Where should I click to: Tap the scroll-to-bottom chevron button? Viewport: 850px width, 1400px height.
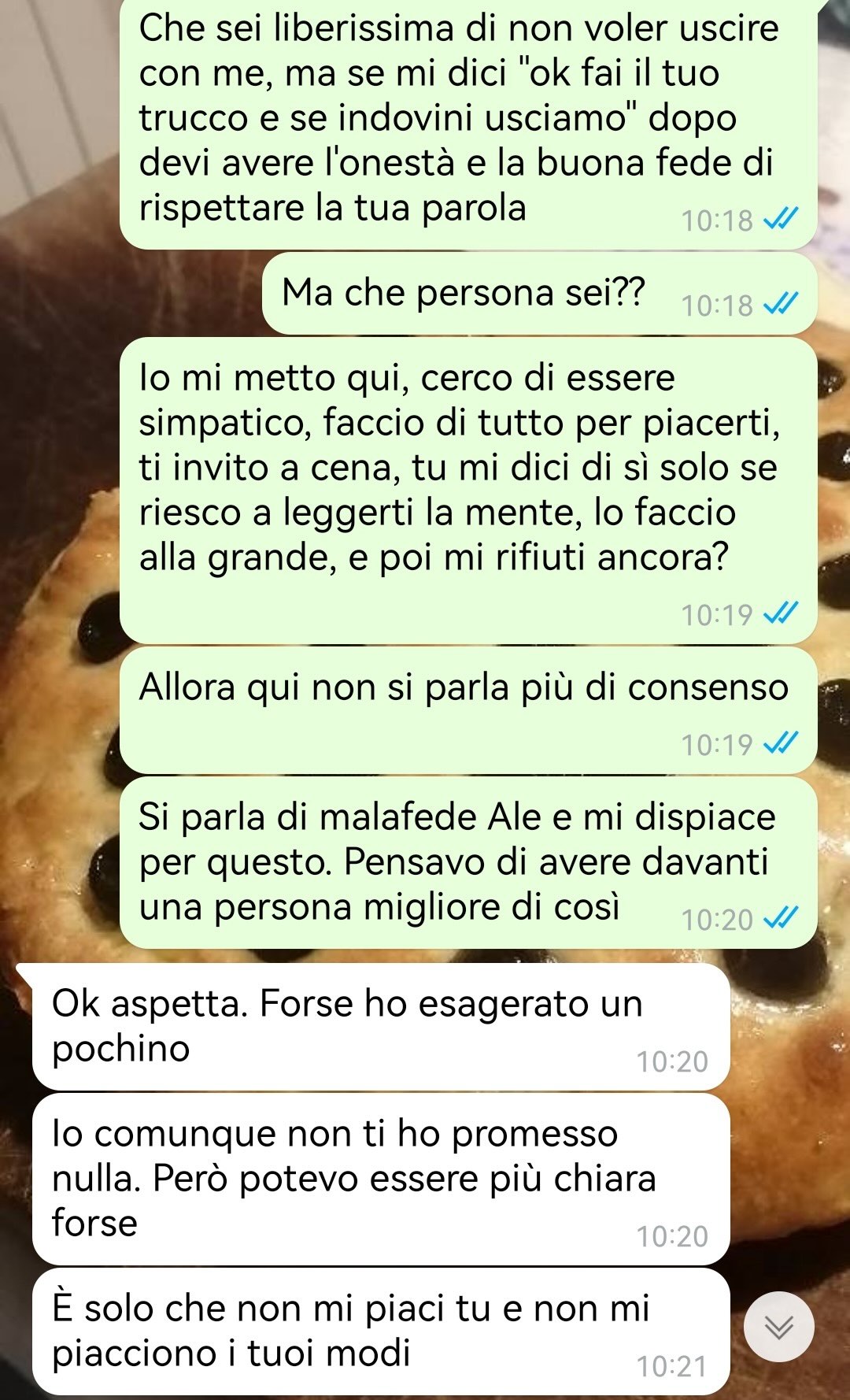pos(779,1327)
